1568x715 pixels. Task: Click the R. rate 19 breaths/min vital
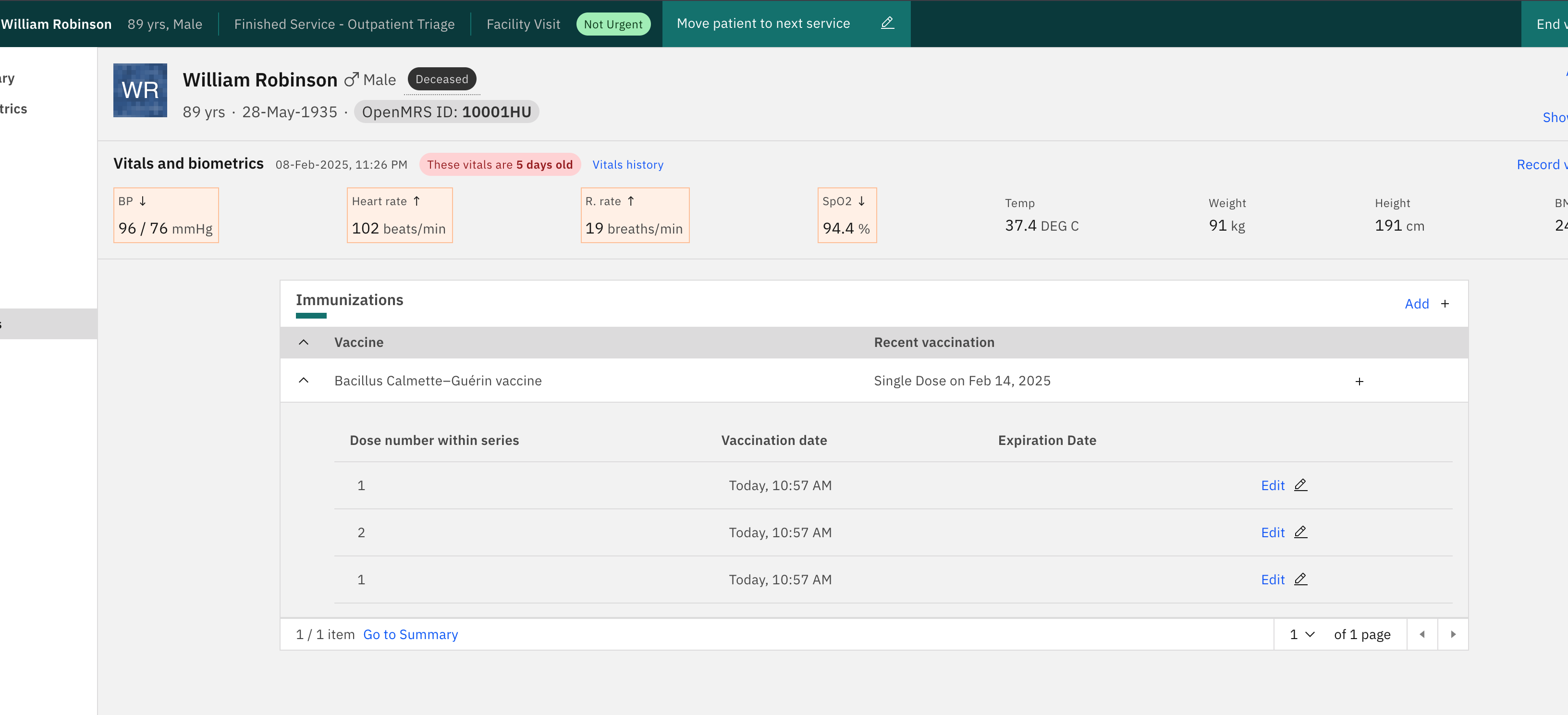(635, 215)
